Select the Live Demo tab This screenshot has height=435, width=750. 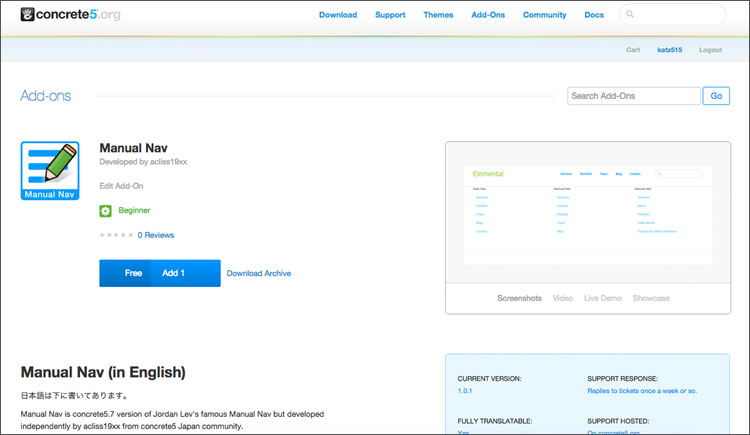click(603, 298)
